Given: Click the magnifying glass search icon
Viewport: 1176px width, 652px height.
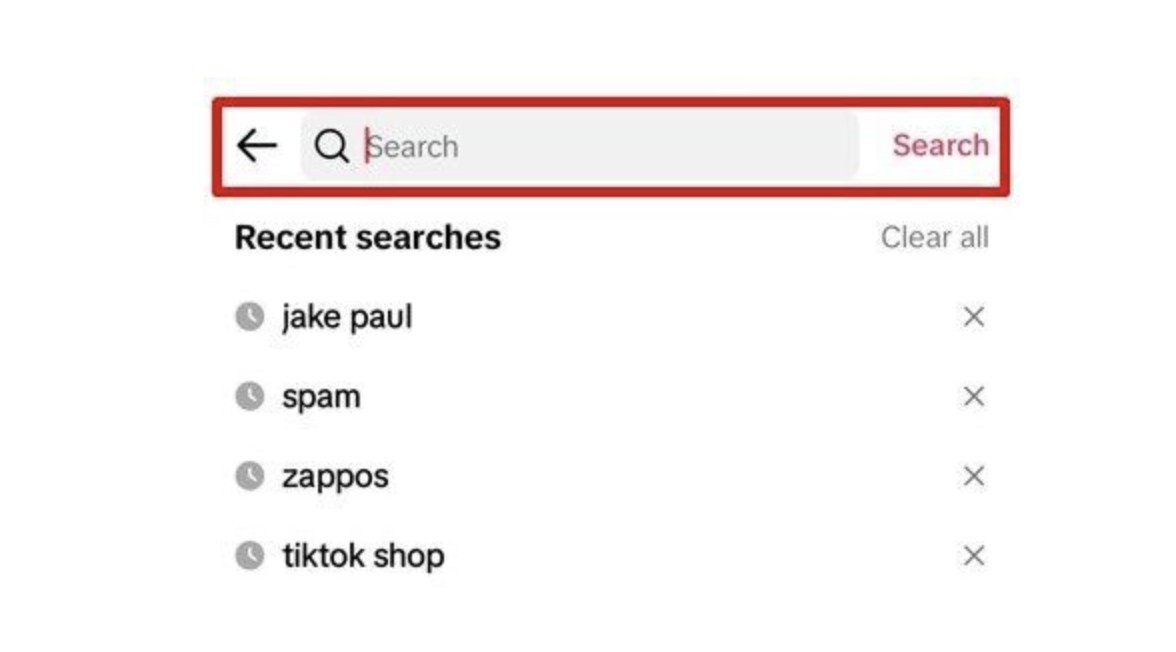Looking at the screenshot, I should tap(331, 146).
